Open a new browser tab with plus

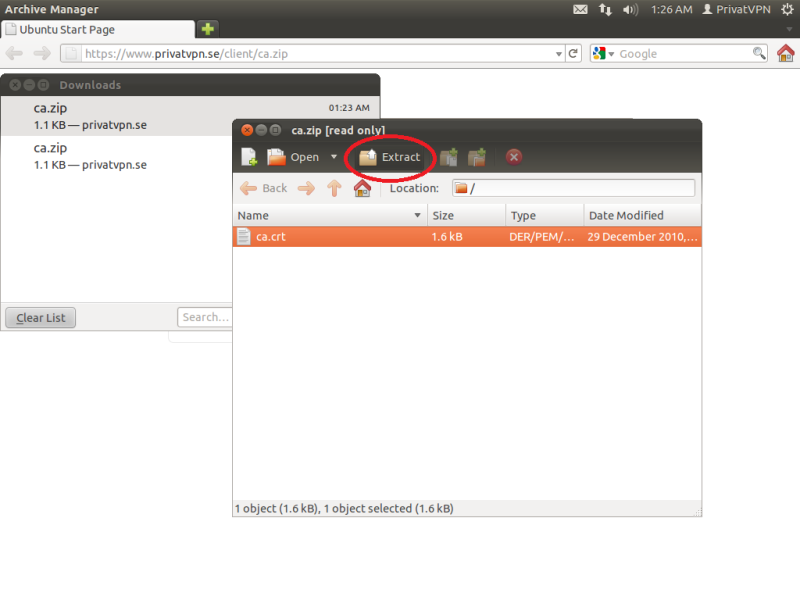[207, 29]
